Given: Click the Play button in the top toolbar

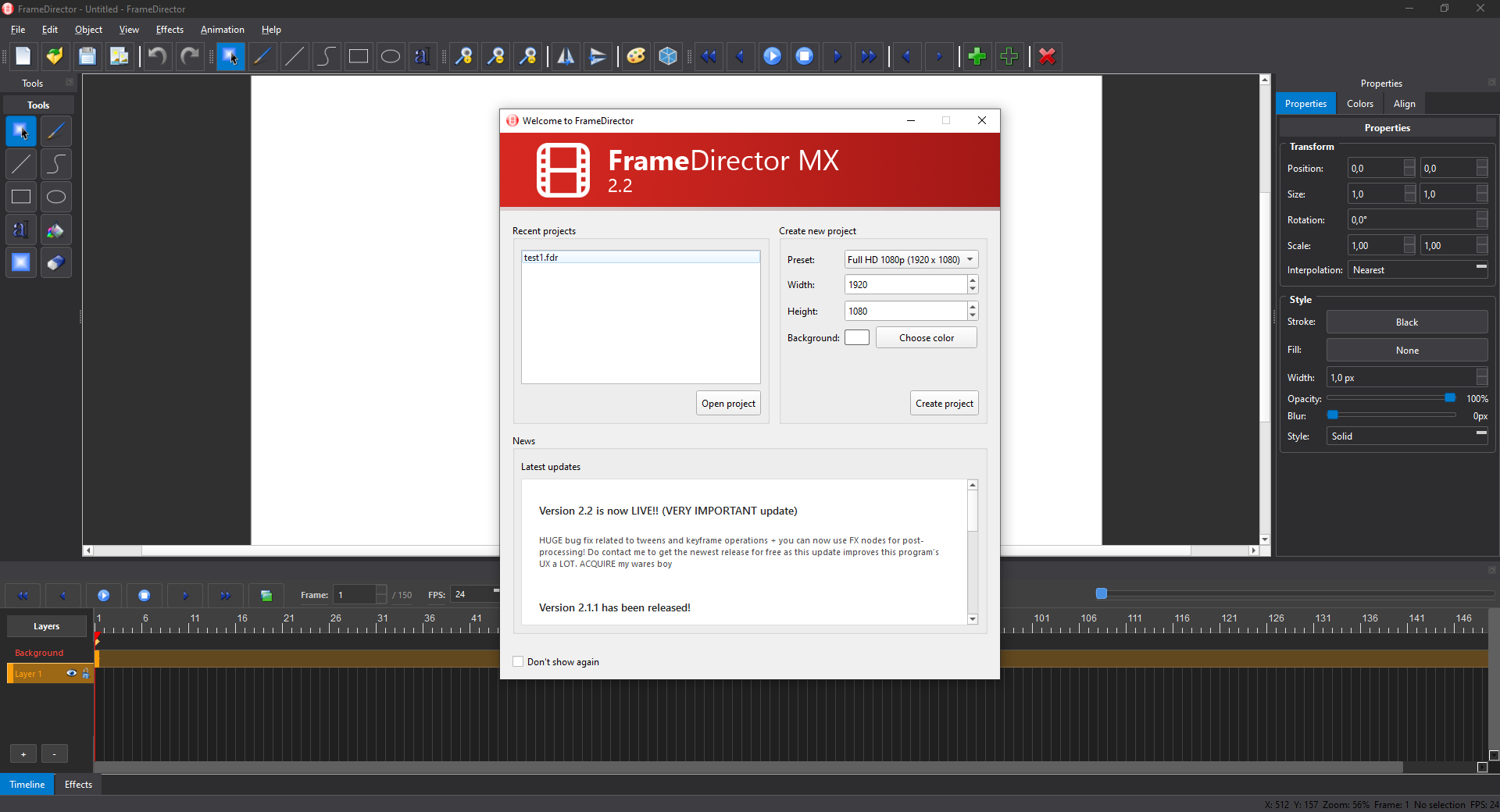Looking at the screenshot, I should pos(772,56).
